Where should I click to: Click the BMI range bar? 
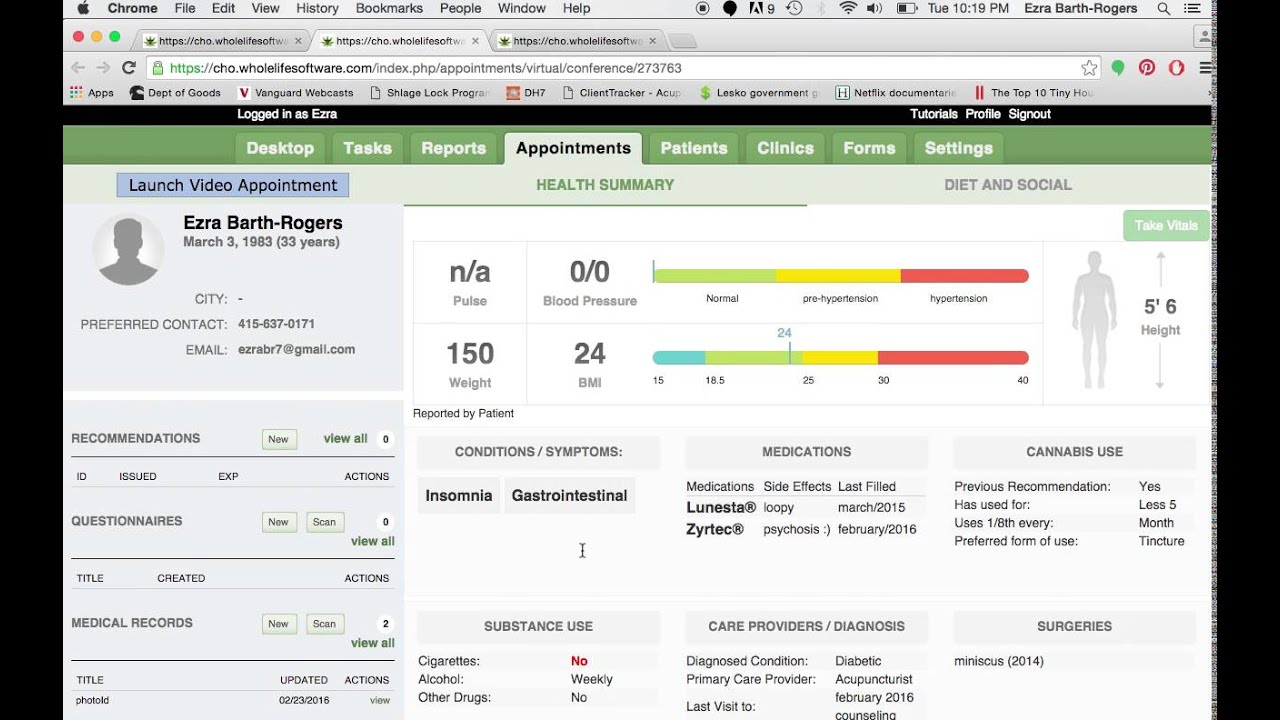tap(840, 358)
